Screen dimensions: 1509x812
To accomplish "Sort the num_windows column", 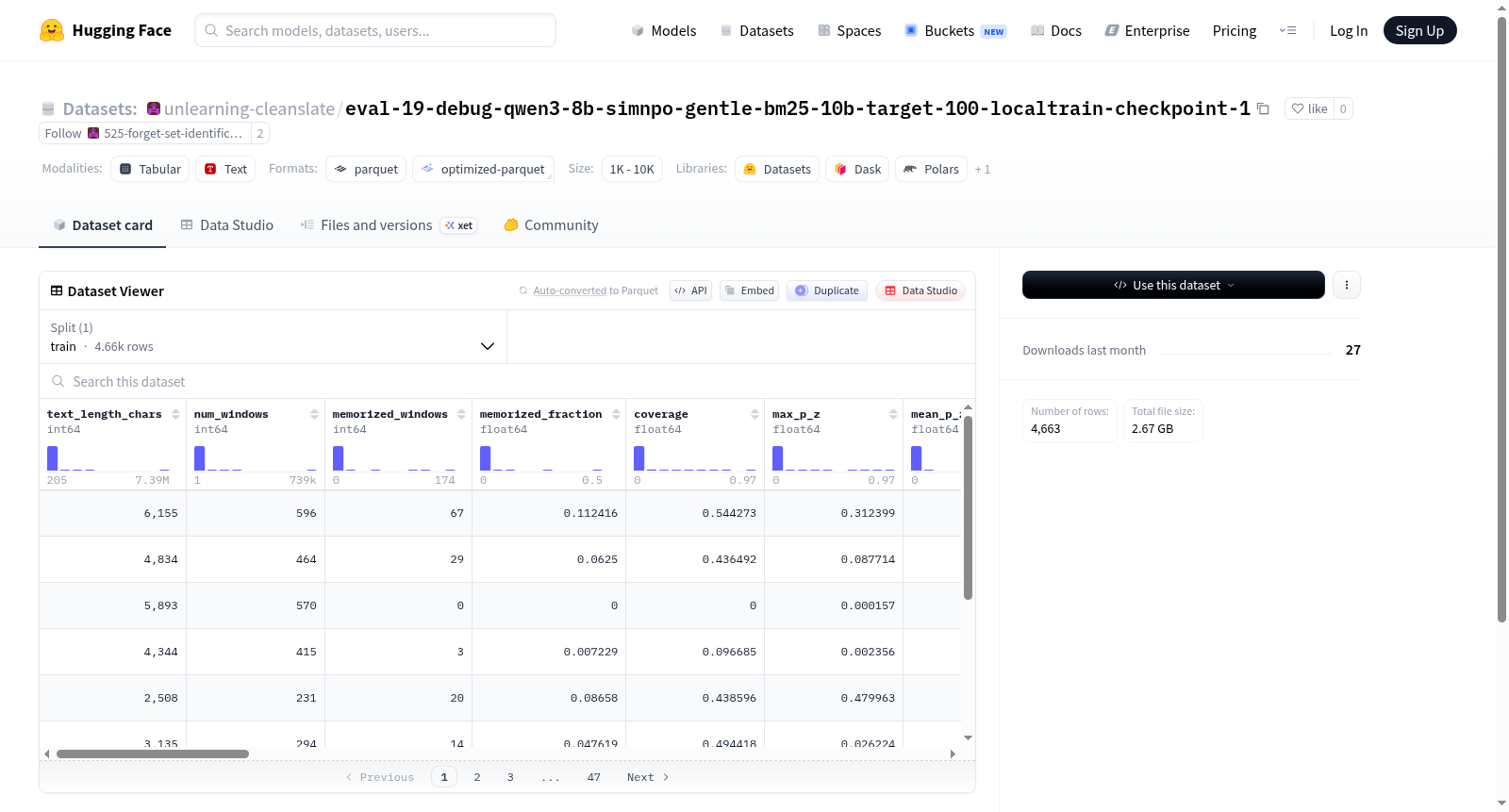I will click(314, 414).
